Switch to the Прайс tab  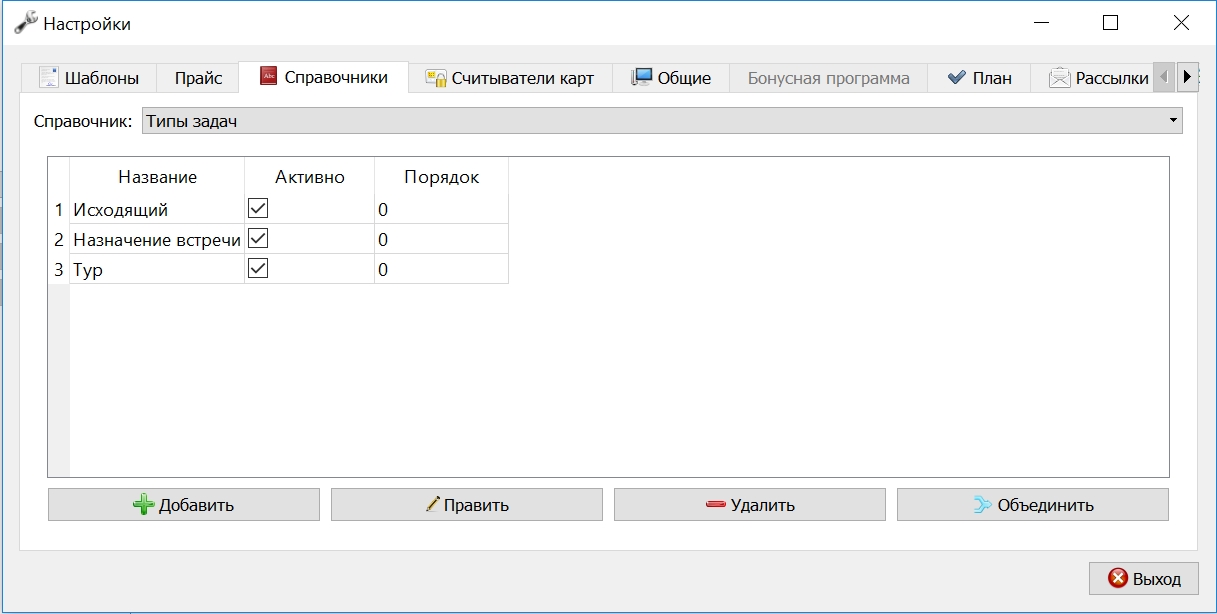[198, 78]
